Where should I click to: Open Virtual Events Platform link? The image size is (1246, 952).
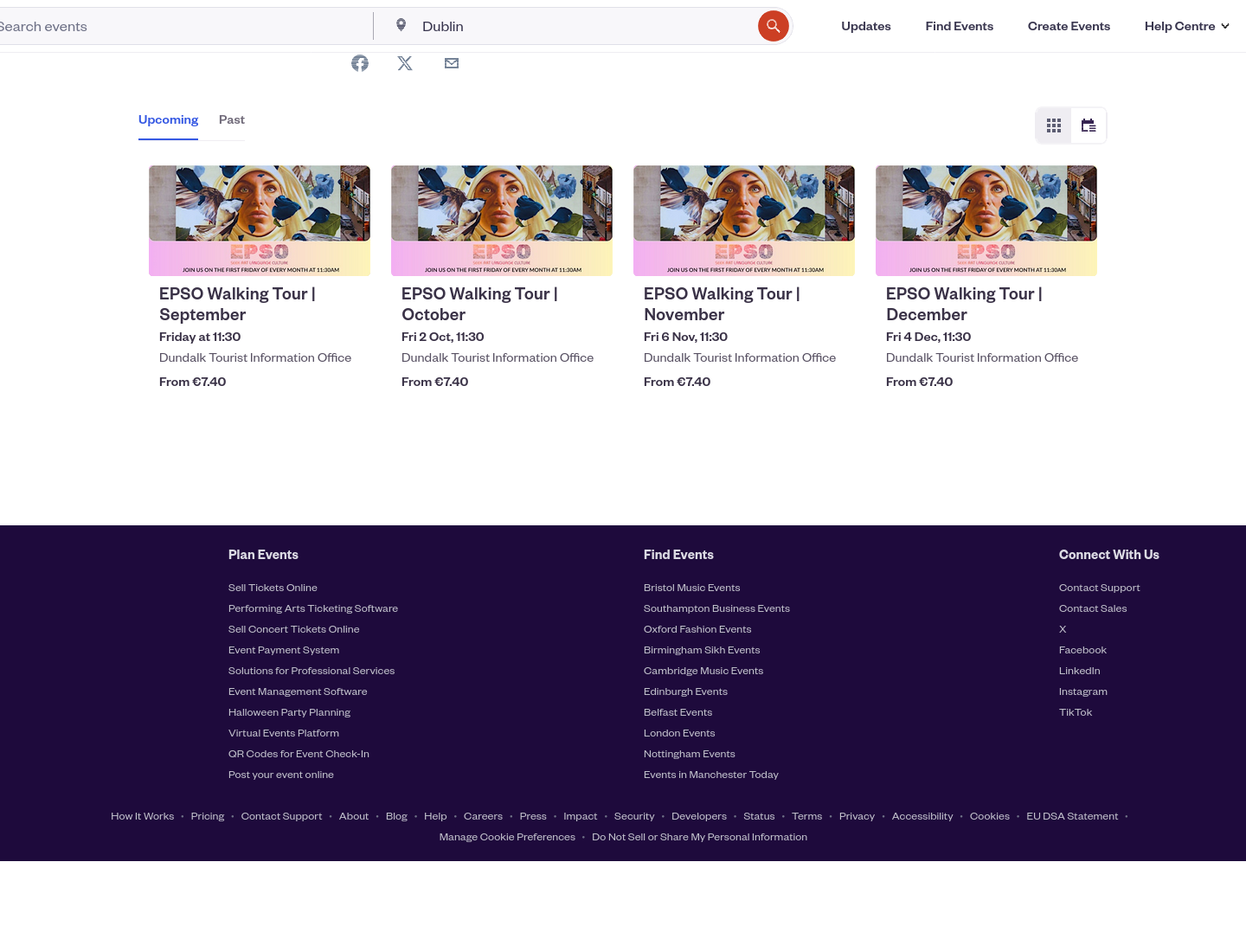[284, 733]
